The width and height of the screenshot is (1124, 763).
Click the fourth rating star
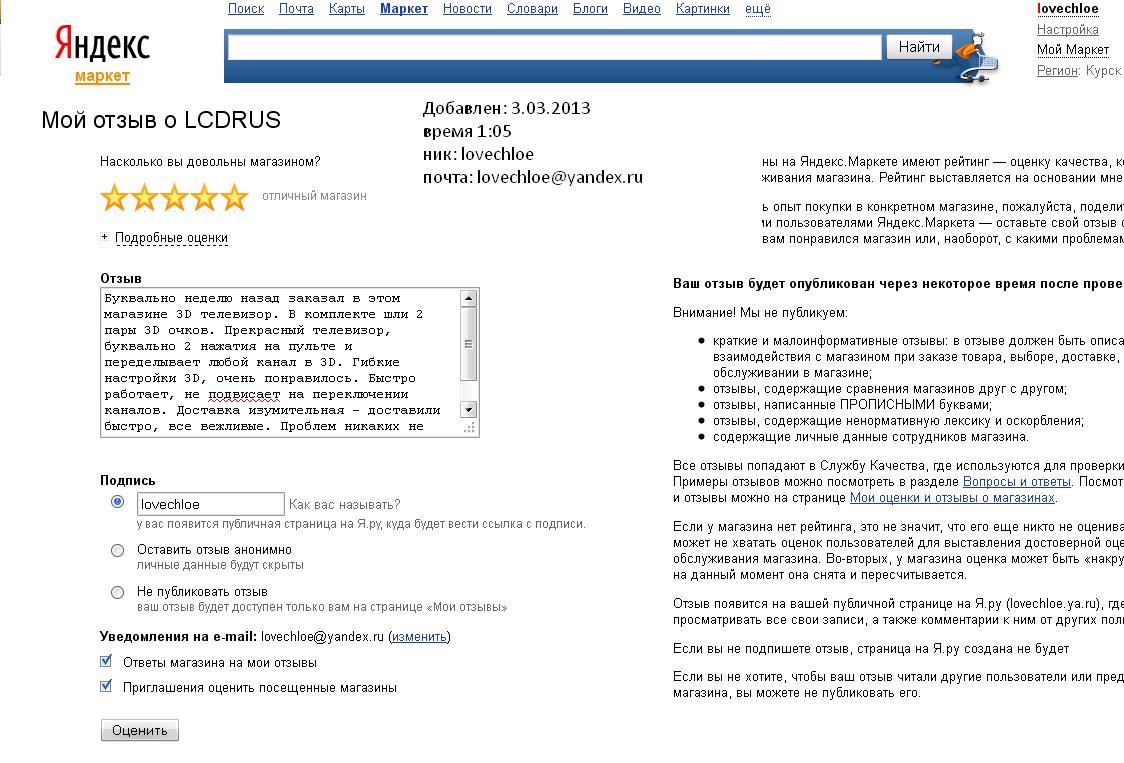click(205, 197)
